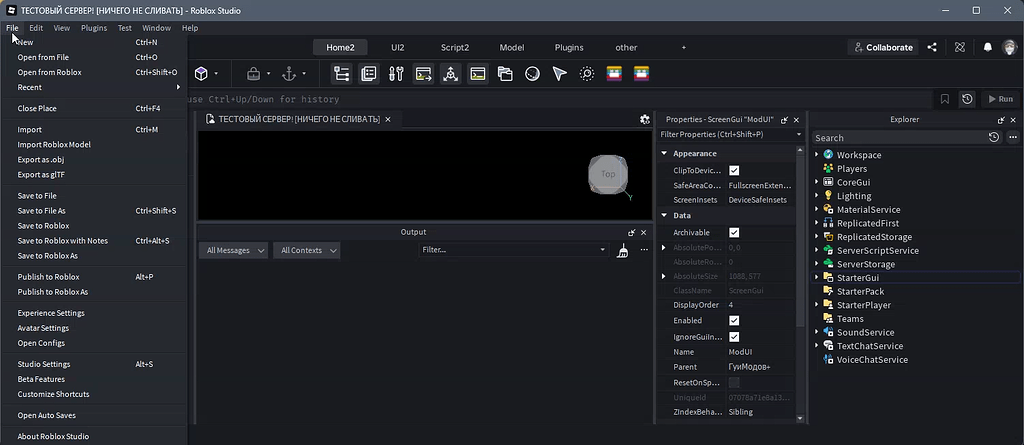Click the Top view cube gizmo
This screenshot has height=445, width=1024.
608,174
